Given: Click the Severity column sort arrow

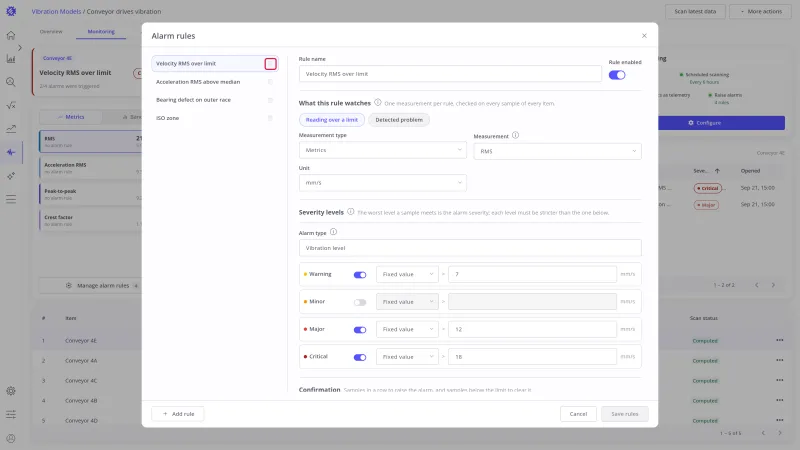Looking at the screenshot, I should [717, 171].
